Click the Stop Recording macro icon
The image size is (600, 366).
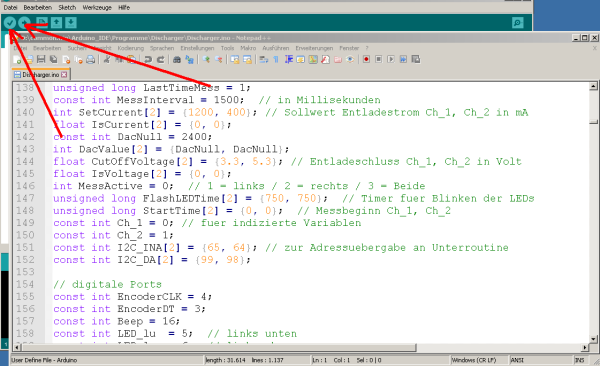tap(378, 59)
